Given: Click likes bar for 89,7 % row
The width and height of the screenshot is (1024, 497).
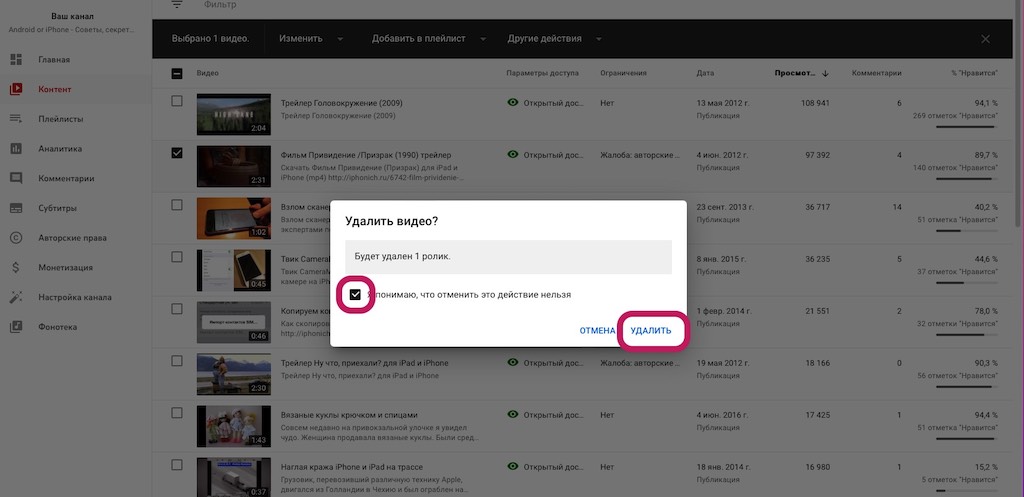Looking at the screenshot, I should point(967,178).
